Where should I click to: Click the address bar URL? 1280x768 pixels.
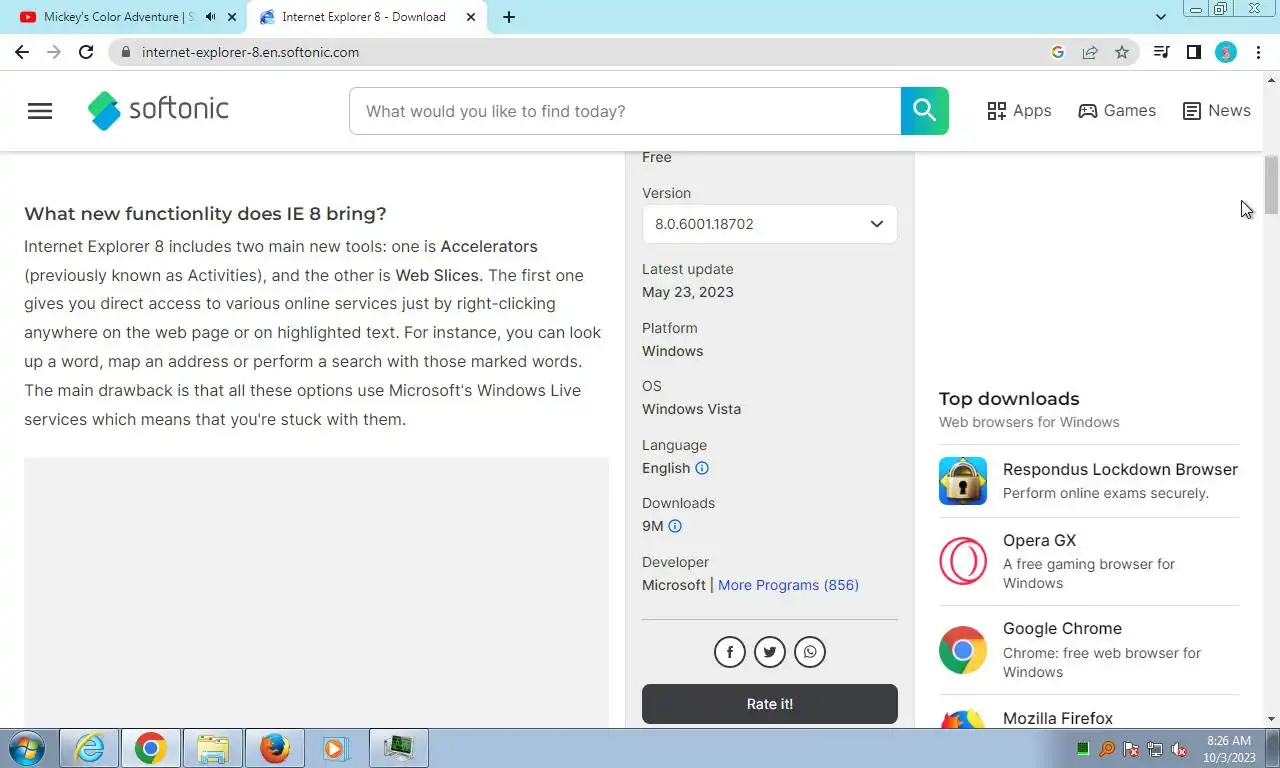point(250,52)
